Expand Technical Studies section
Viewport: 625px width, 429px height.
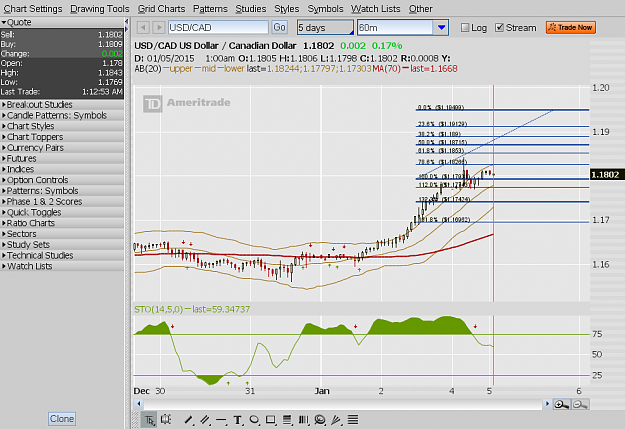[x=62, y=256]
